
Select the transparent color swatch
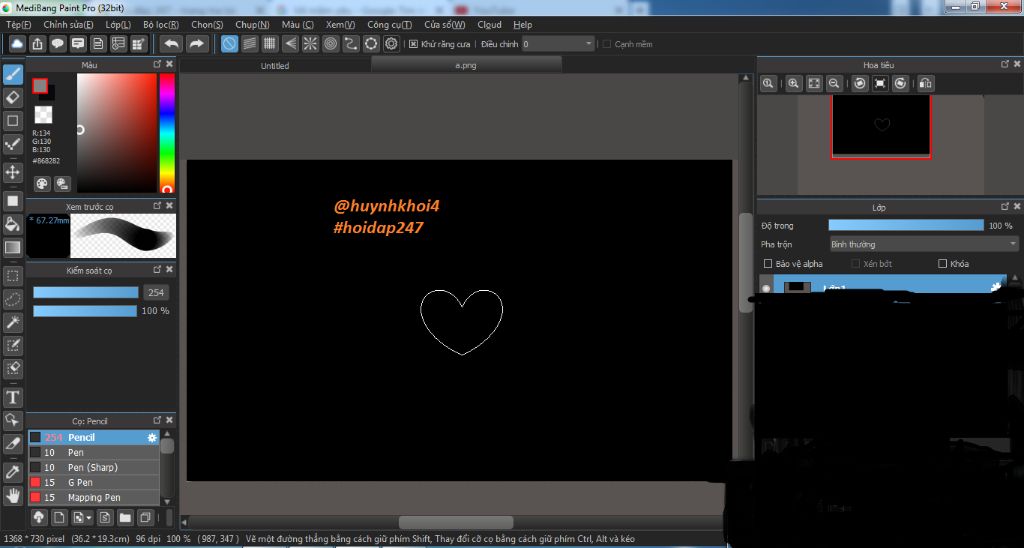43,114
